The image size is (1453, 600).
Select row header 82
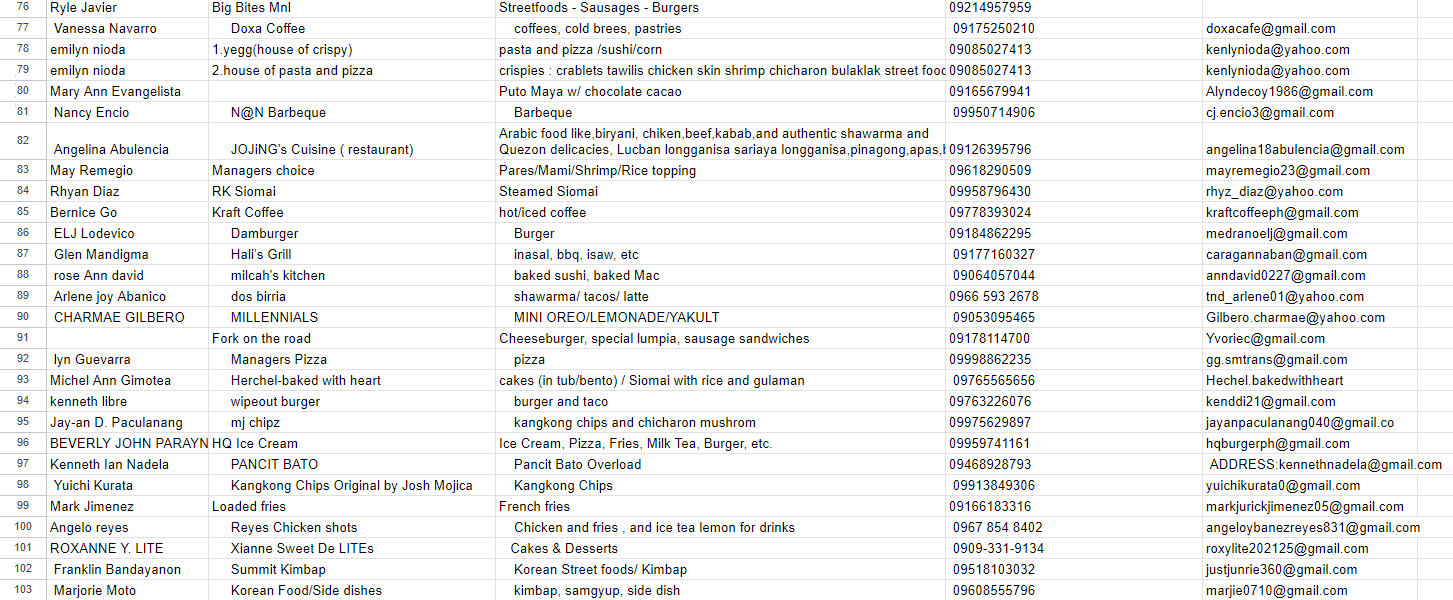[x=23, y=140]
